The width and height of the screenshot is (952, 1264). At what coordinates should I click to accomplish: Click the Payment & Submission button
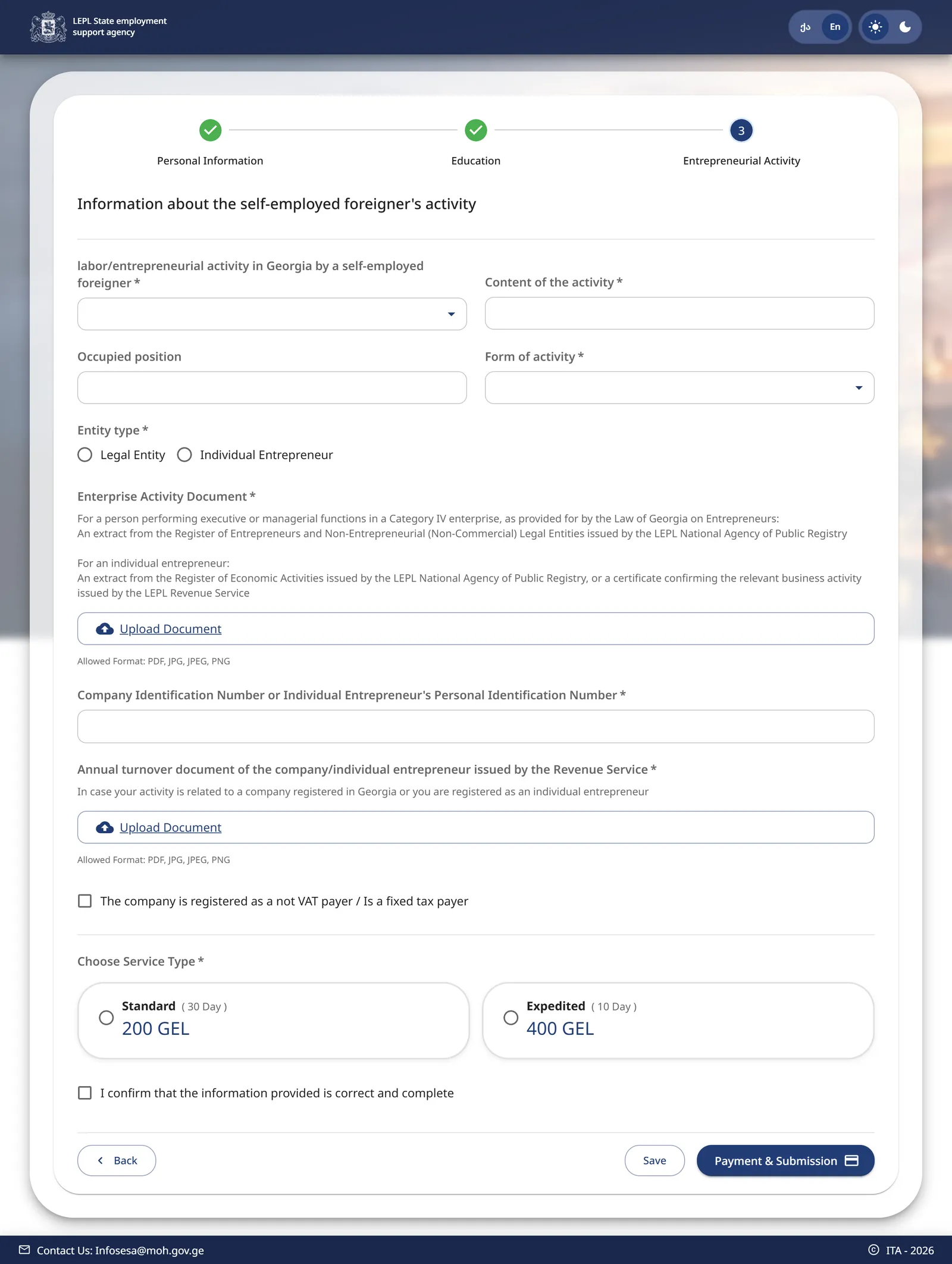(x=785, y=1160)
